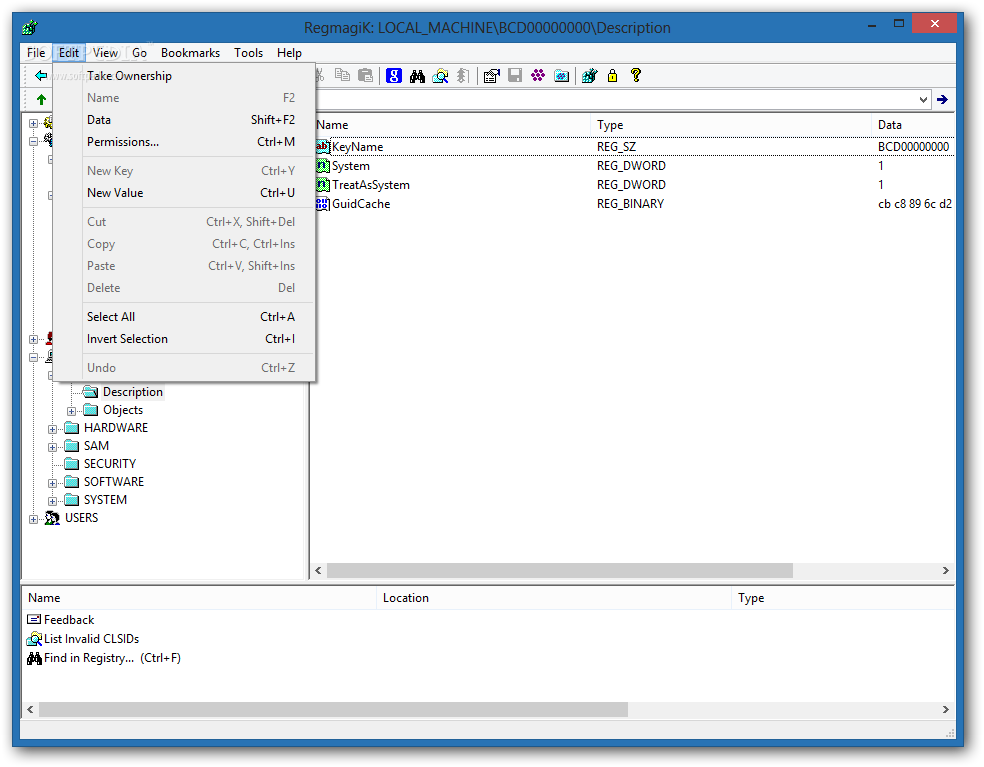Expand the SOFTWARE tree node

click(53, 483)
